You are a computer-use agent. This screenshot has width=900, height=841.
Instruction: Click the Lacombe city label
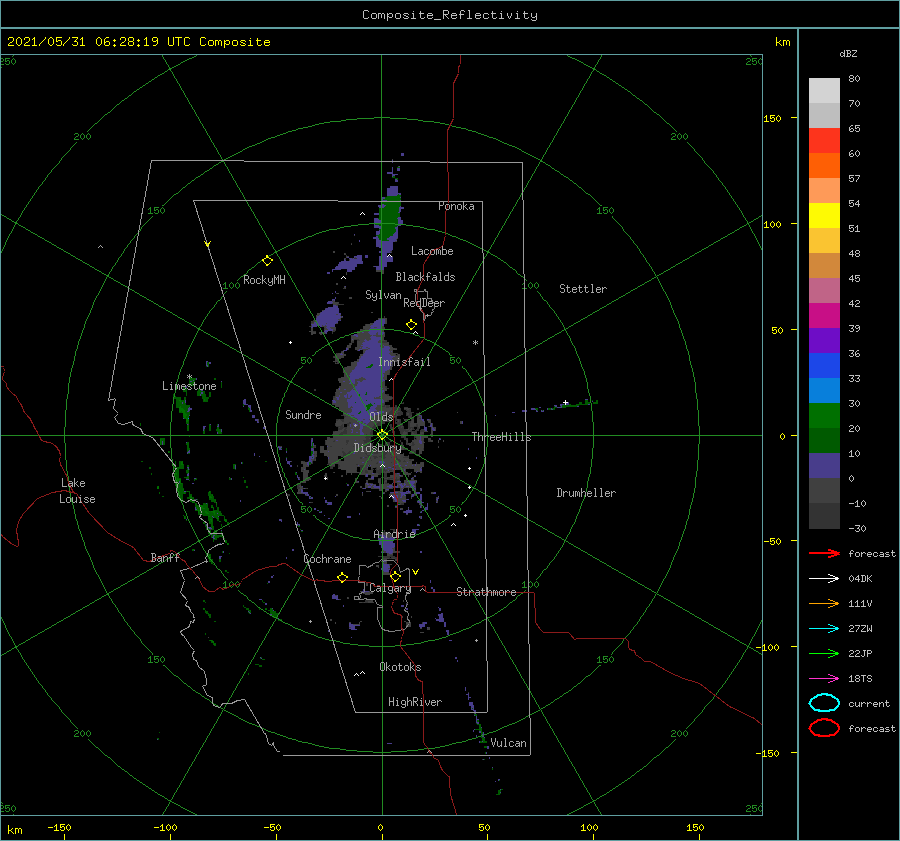[x=432, y=251]
